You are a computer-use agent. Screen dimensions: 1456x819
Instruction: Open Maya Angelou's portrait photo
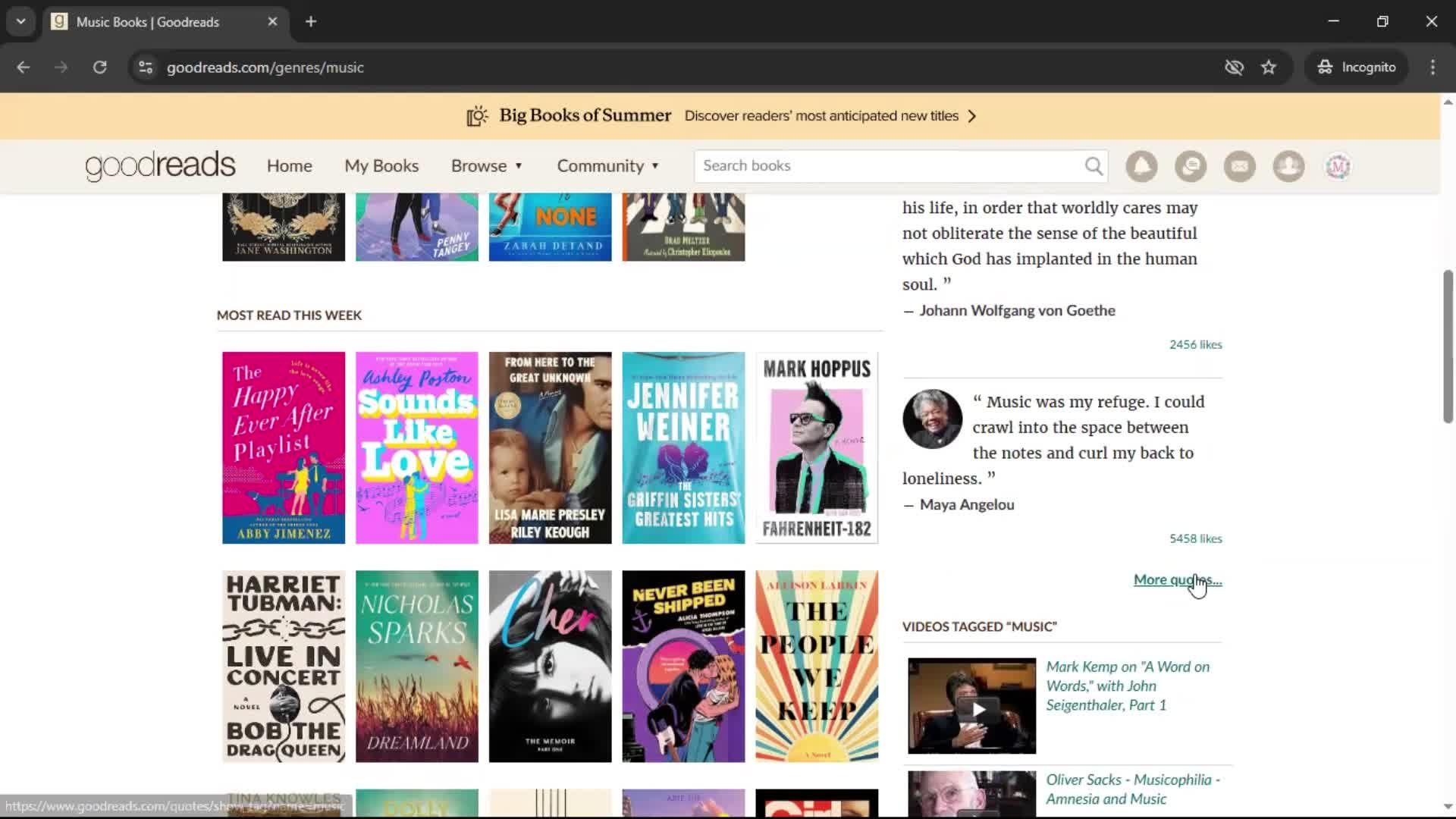point(932,419)
